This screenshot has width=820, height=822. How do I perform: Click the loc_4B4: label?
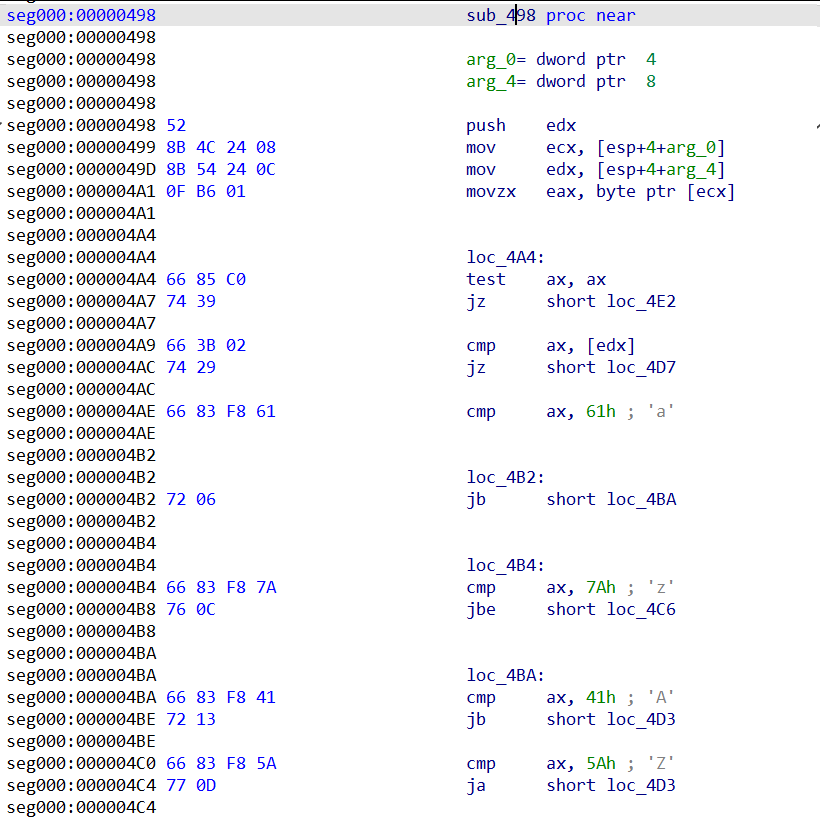pos(505,566)
